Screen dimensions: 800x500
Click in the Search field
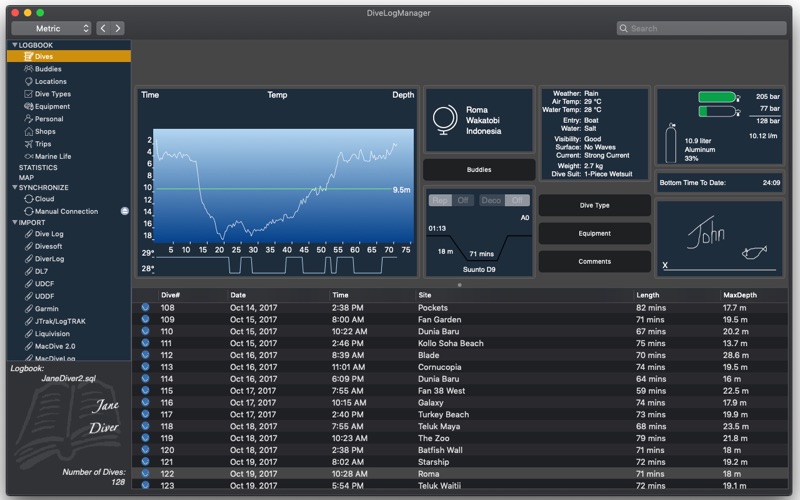[700, 28]
